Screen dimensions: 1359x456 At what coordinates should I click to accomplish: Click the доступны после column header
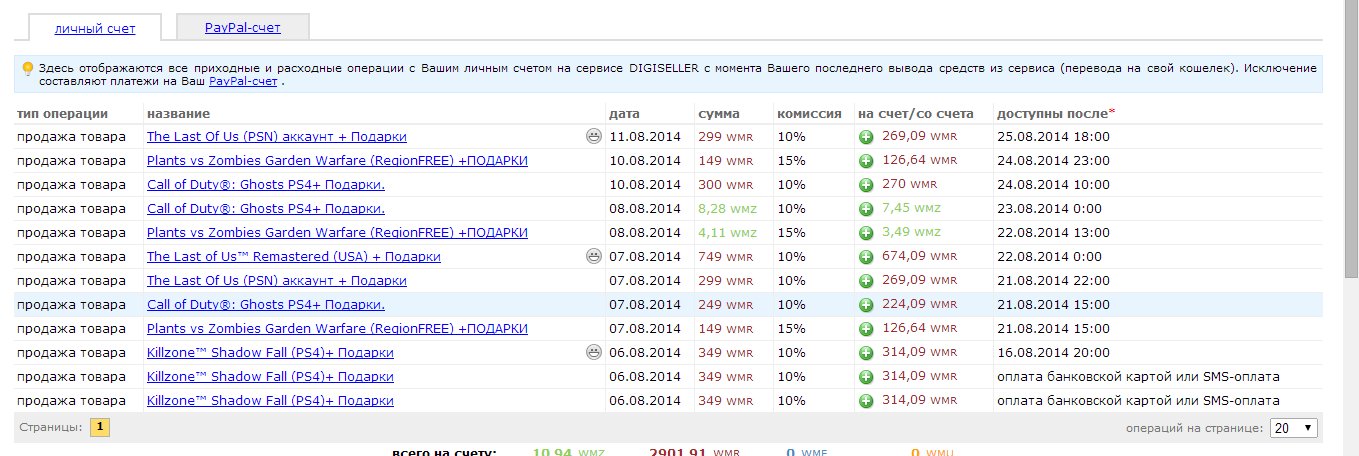(x=1057, y=113)
